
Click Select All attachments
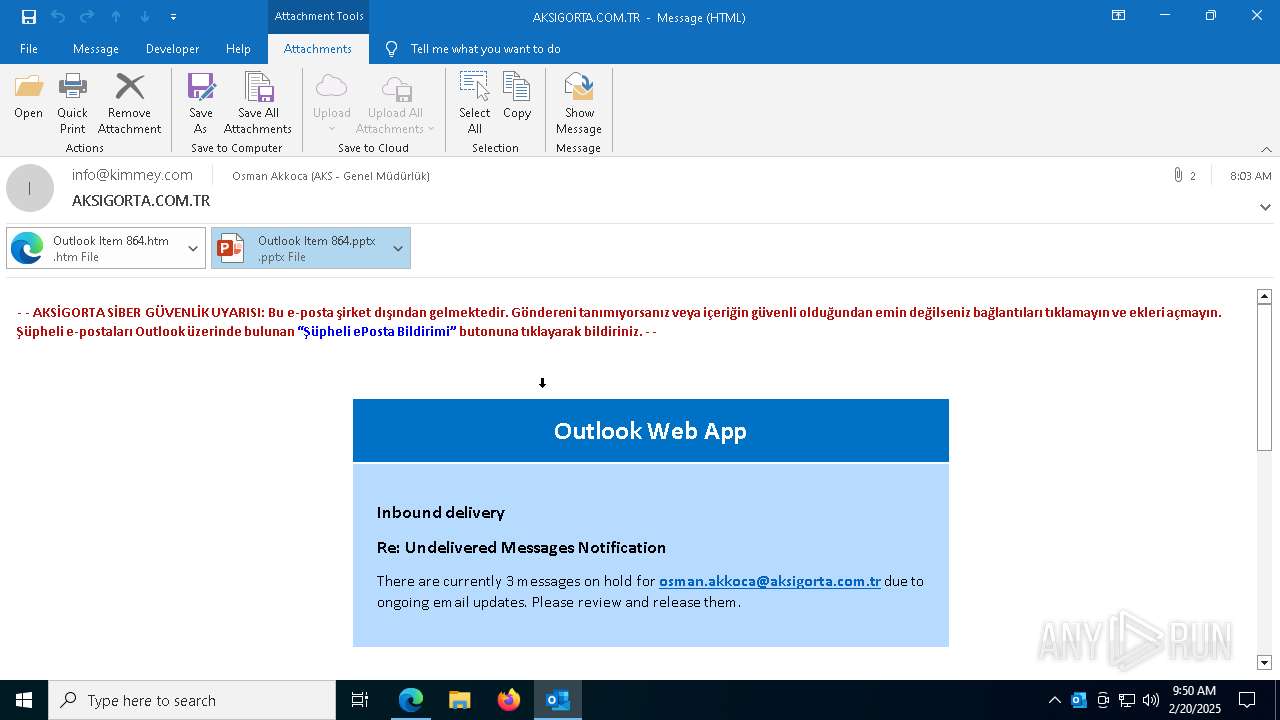475,103
